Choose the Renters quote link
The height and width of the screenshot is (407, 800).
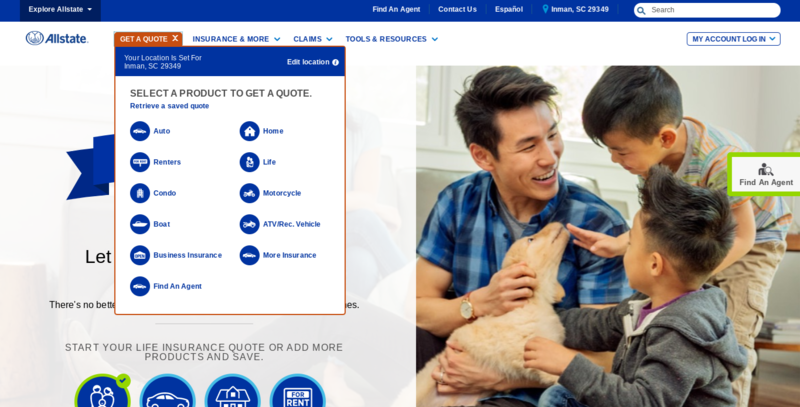[x=167, y=162]
